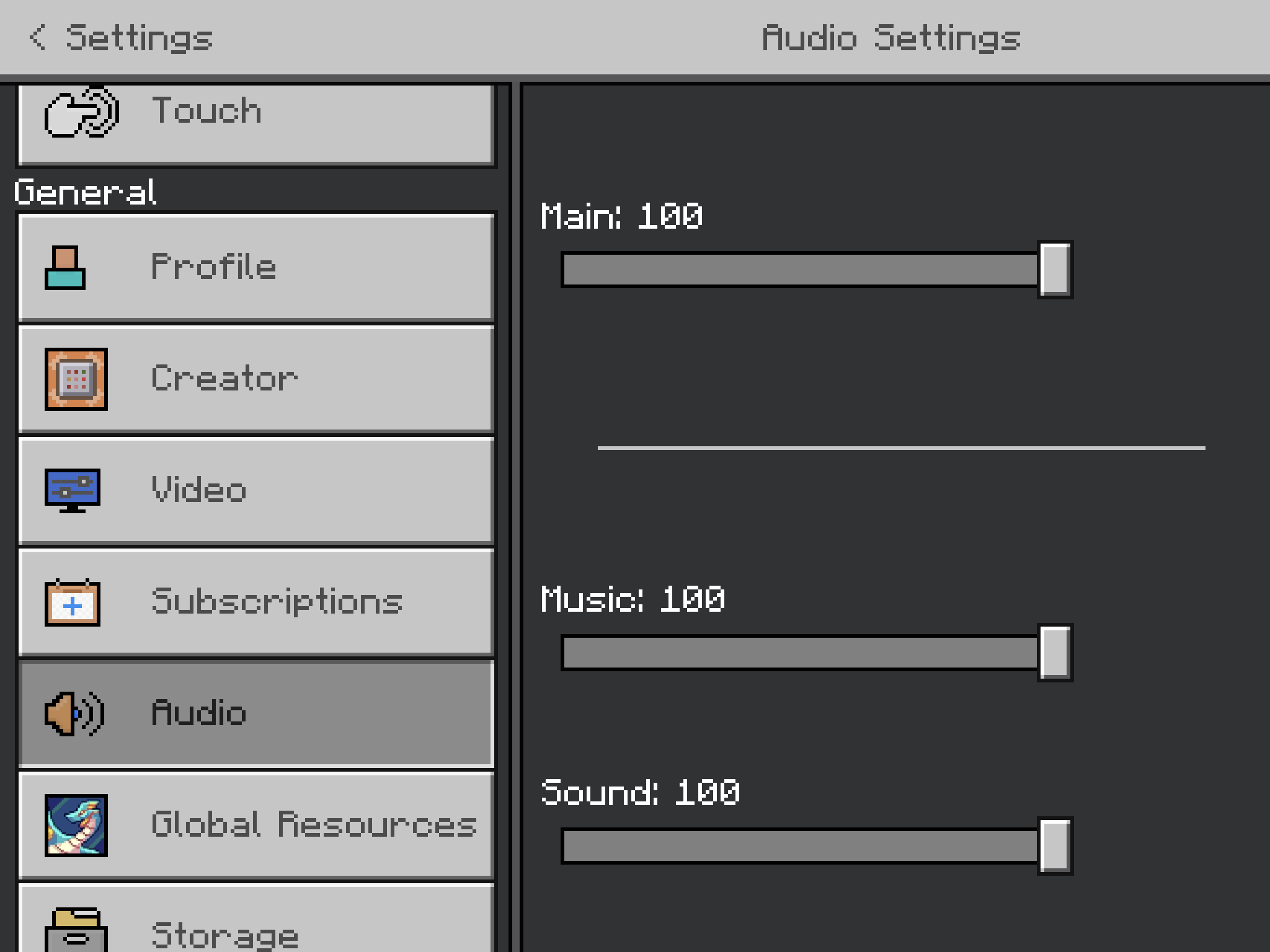Click the Storage drawer icon
The image size is (1270, 952).
(x=76, y=930)
